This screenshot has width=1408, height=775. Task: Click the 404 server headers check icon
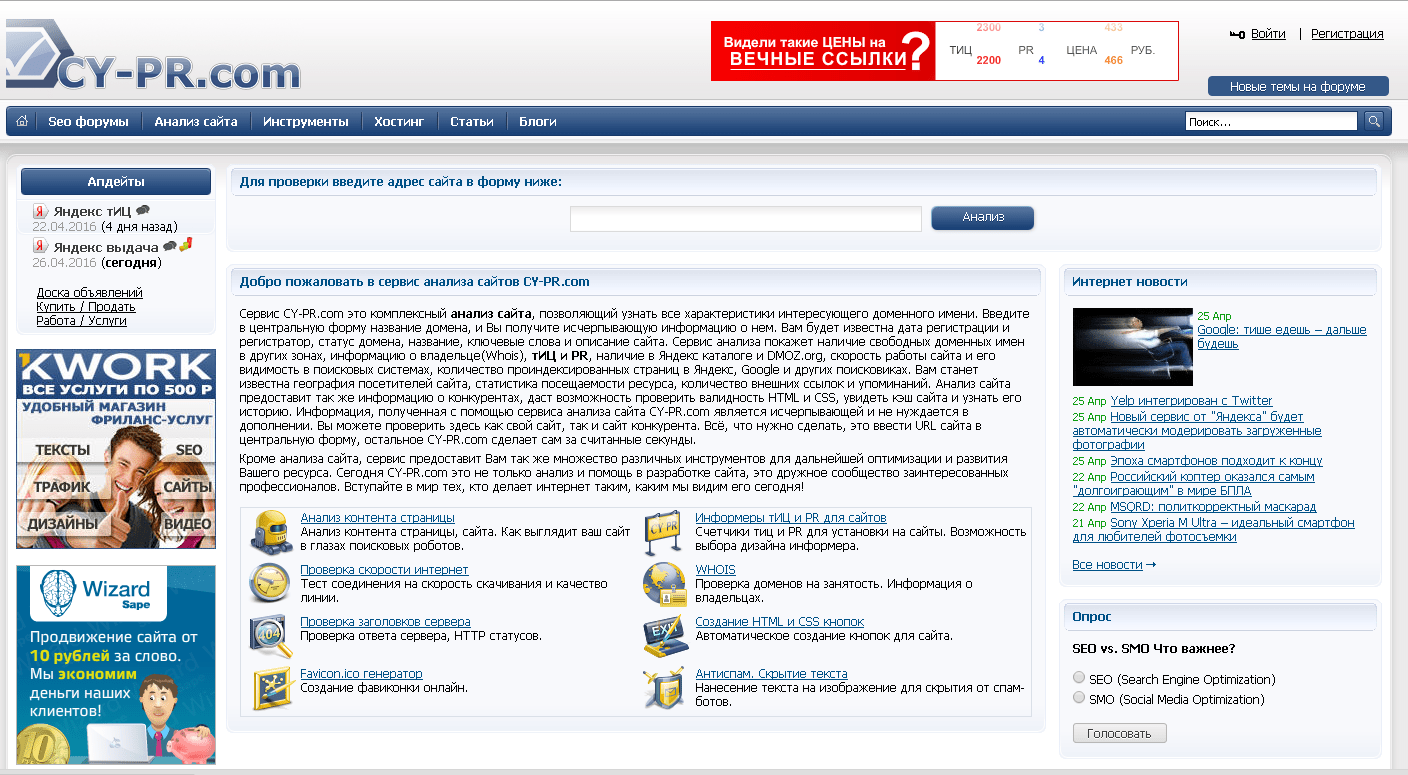tap(270, 635)
